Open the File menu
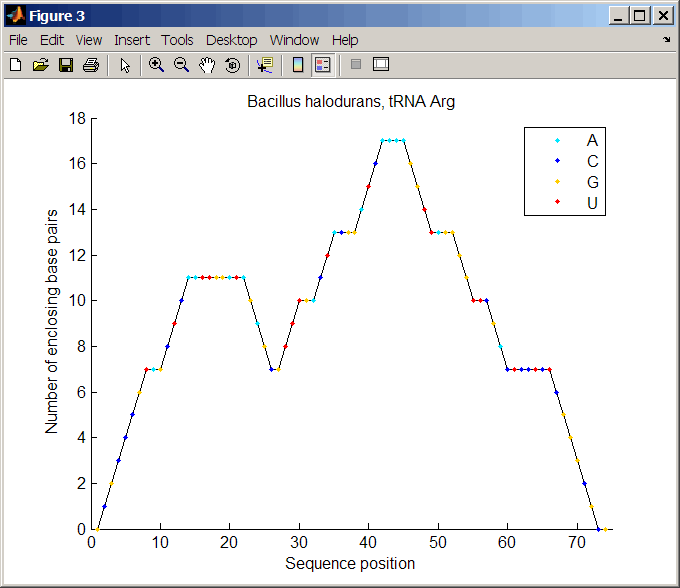Image resolution: width=680 pixels, height=588 pixels. click(x=18, y=40)
